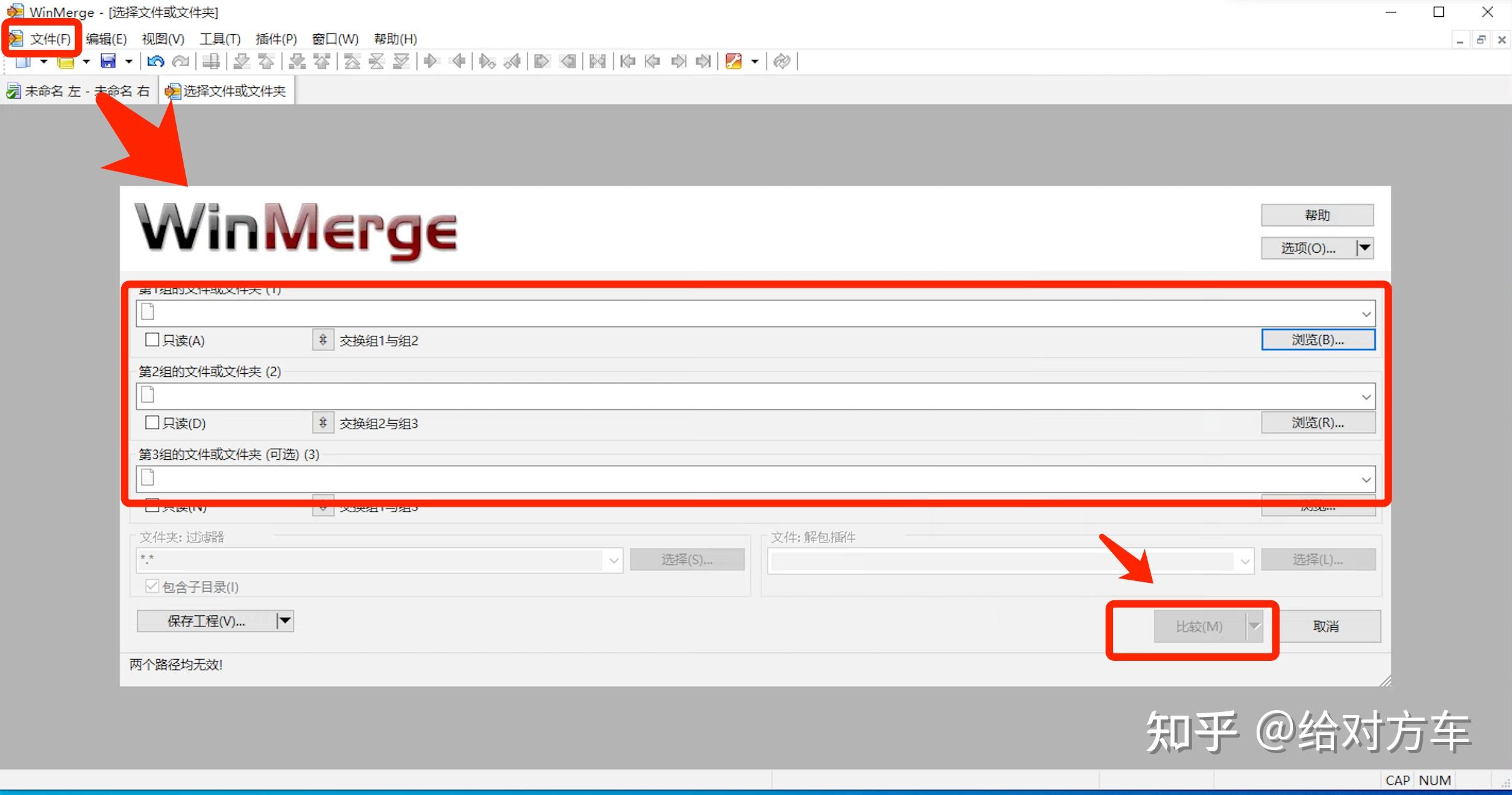Click the yellow Open folder toolbar icon
Image resolution: width=1512 pixels, height=795 pixels.
click(66, 62)
